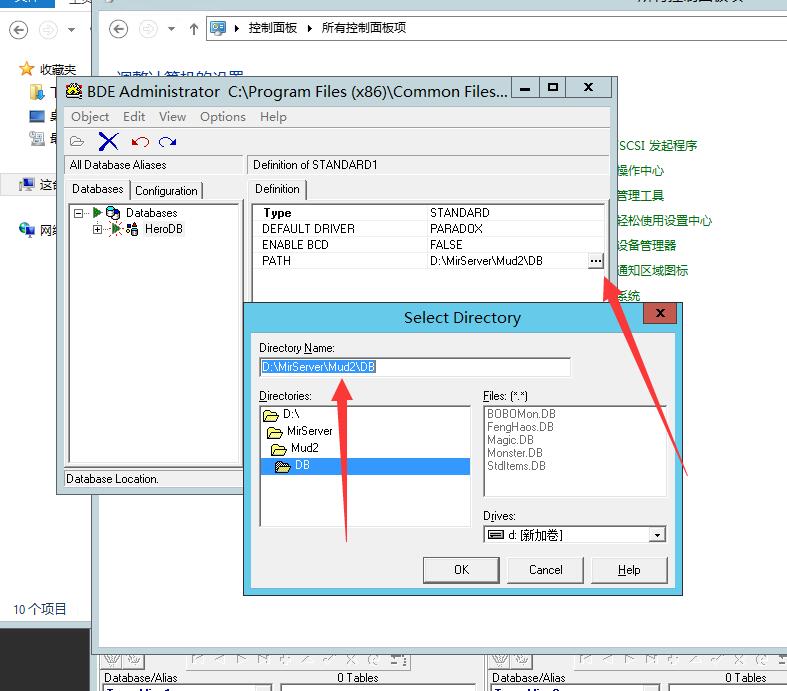This screenshot has width=787, height=691.
Task: Click the Explorer back arrow button
Action: [x=119, y=29]
